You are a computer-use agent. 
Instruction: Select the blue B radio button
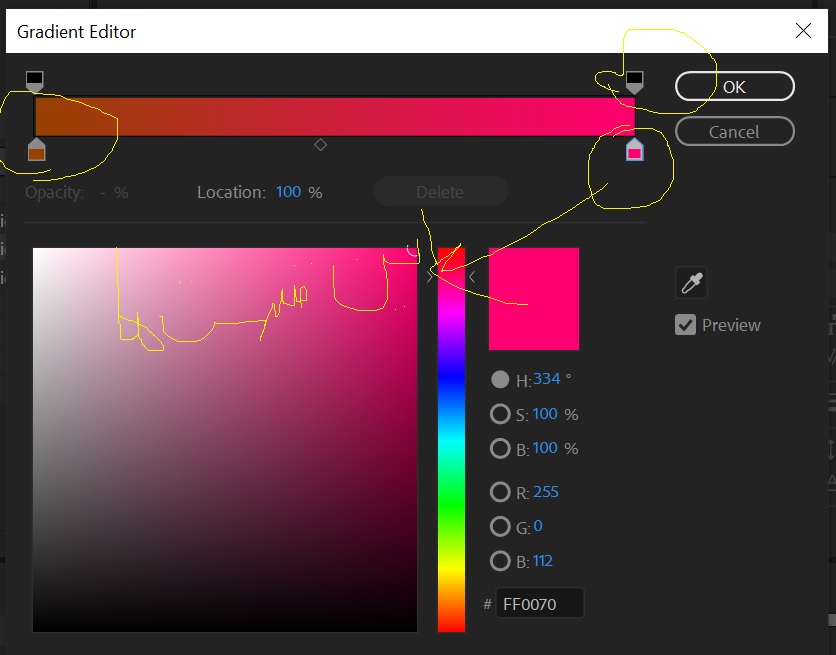pos(500,561)
